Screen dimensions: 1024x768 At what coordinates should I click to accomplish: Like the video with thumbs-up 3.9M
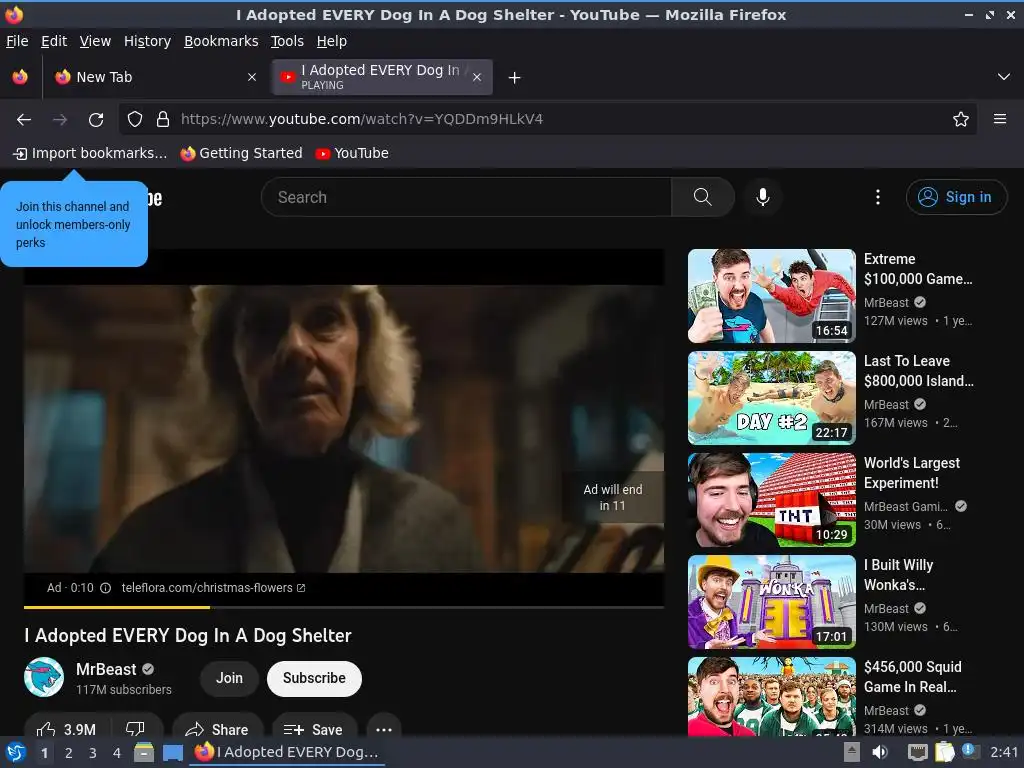coord(67,729)
